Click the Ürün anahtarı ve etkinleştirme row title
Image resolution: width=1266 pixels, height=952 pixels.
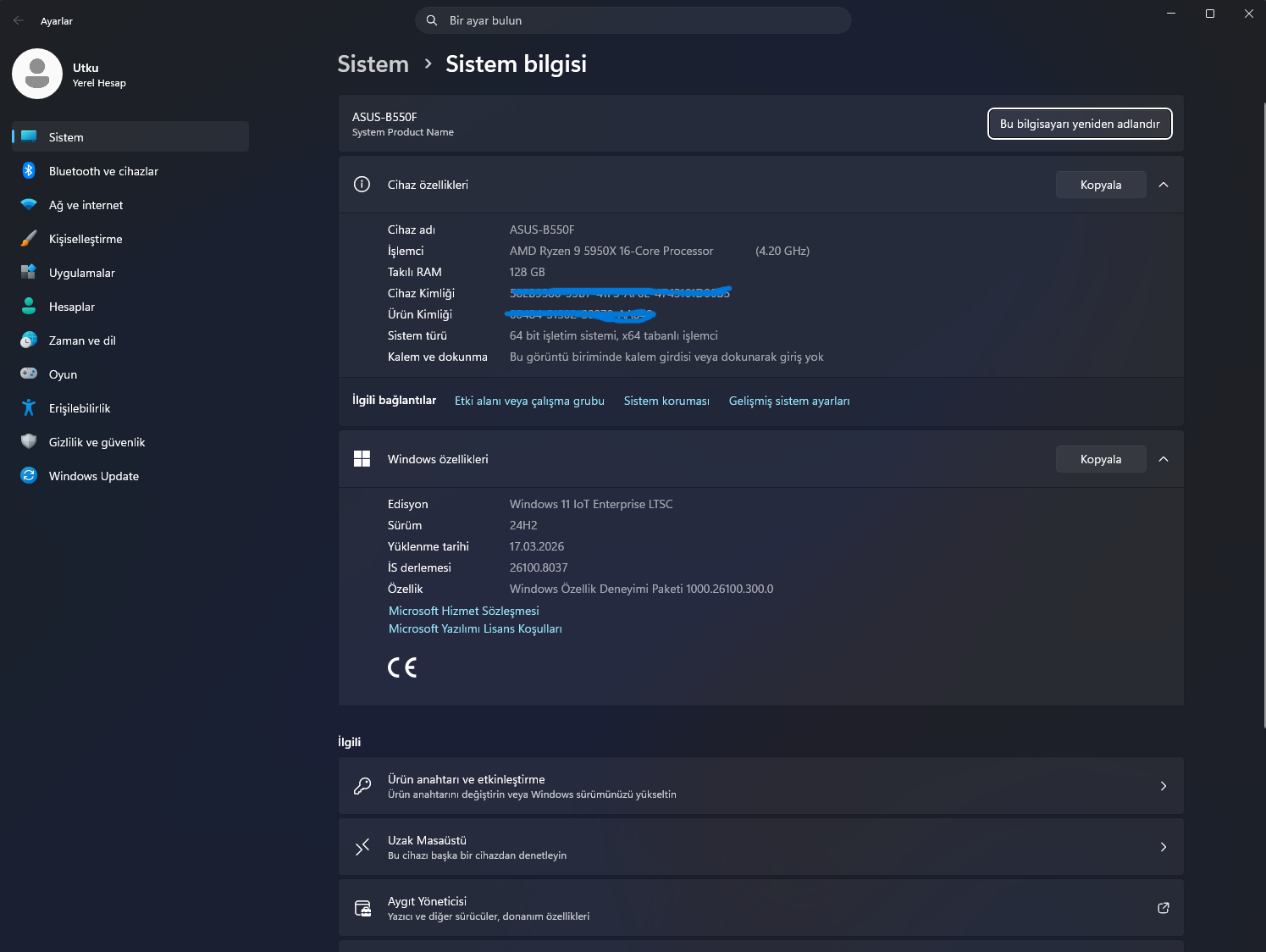[x=466, y=779]
